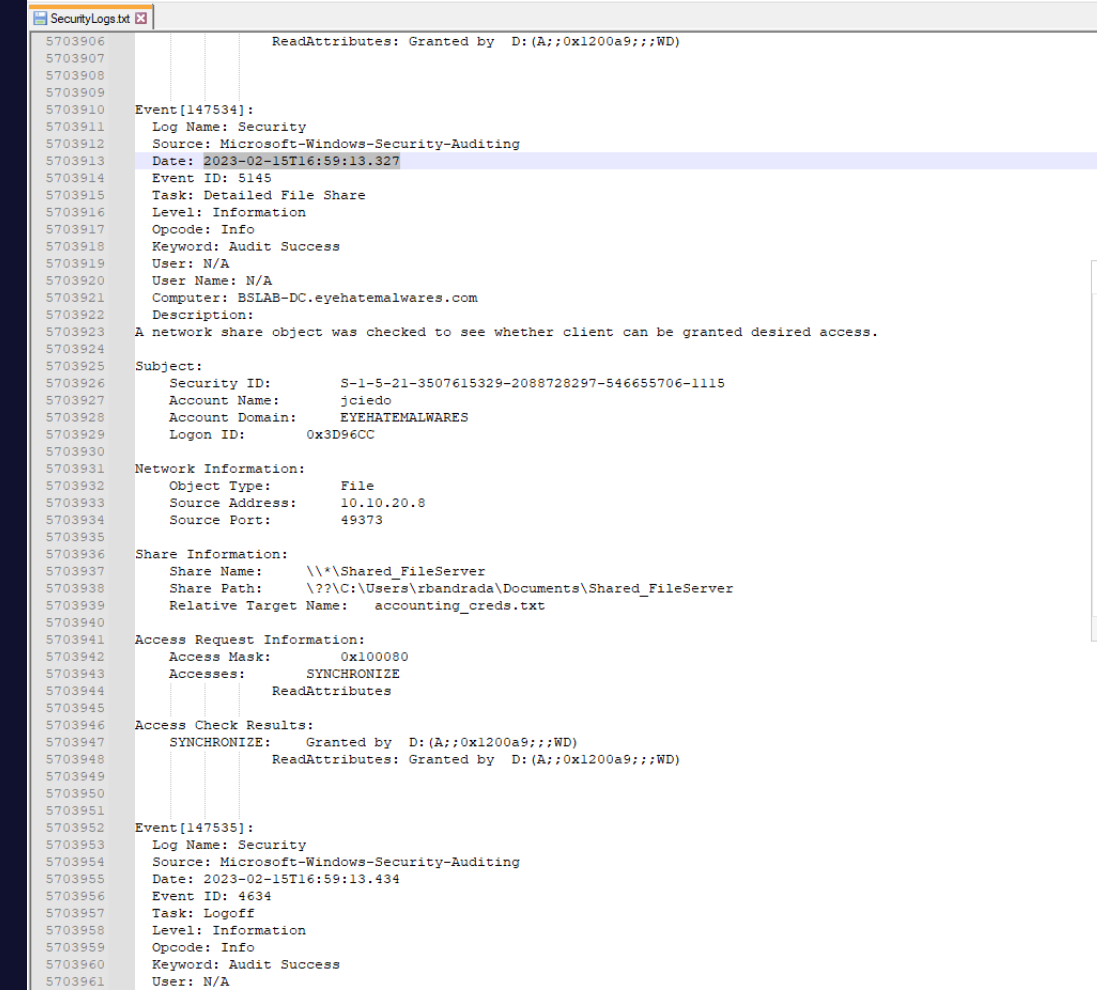Click the save-state disk icon on SecurityLogs.txt tab

tap(40, 18)
